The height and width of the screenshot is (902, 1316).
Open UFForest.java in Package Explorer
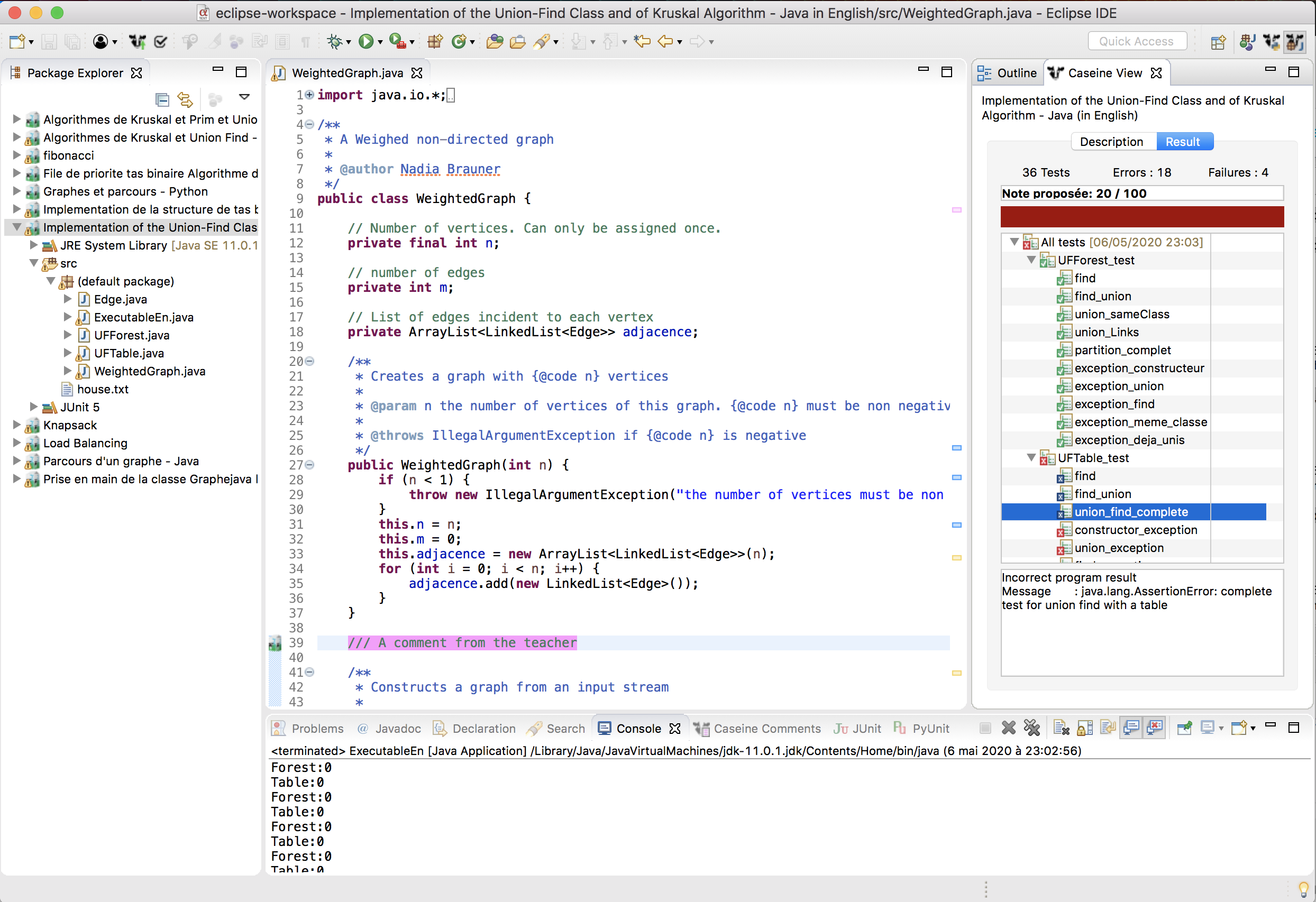[131, 335]
